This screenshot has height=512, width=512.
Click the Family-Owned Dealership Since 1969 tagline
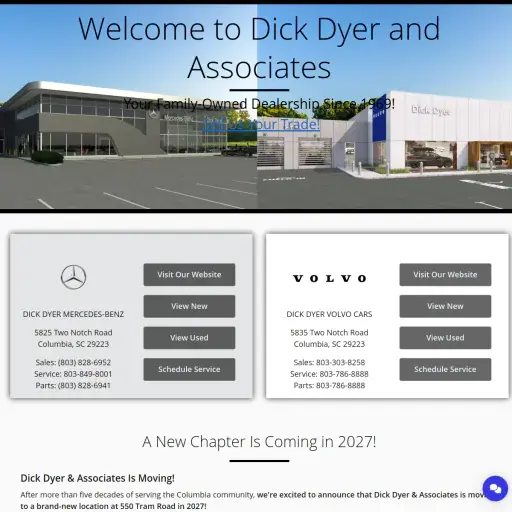click(x=259, y=104)
